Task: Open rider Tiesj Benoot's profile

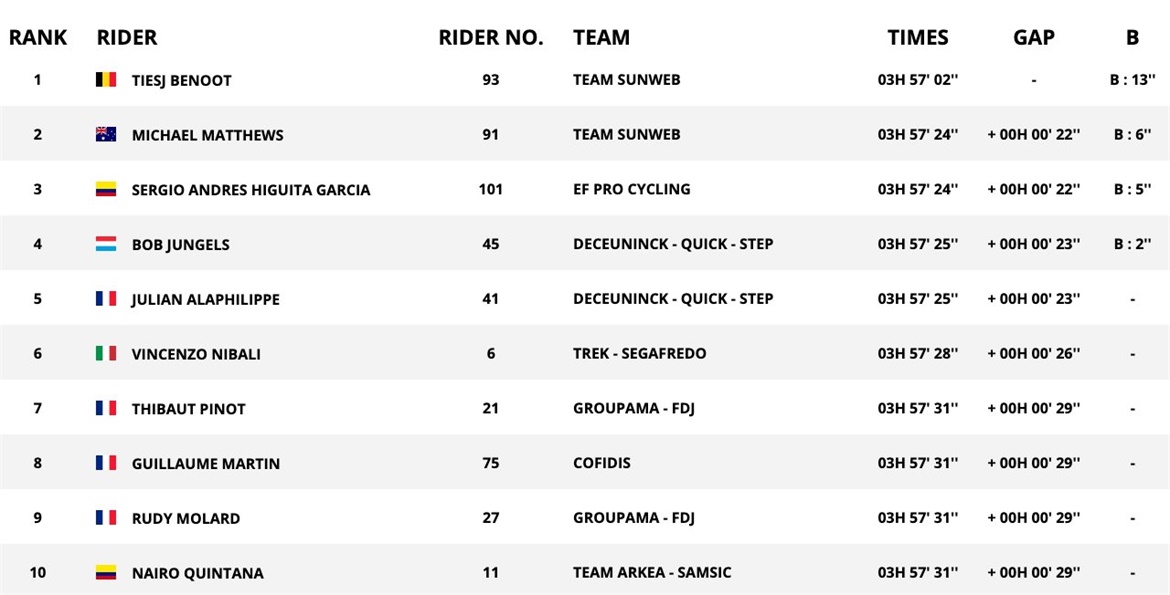Action: click(x=181, y=81)
